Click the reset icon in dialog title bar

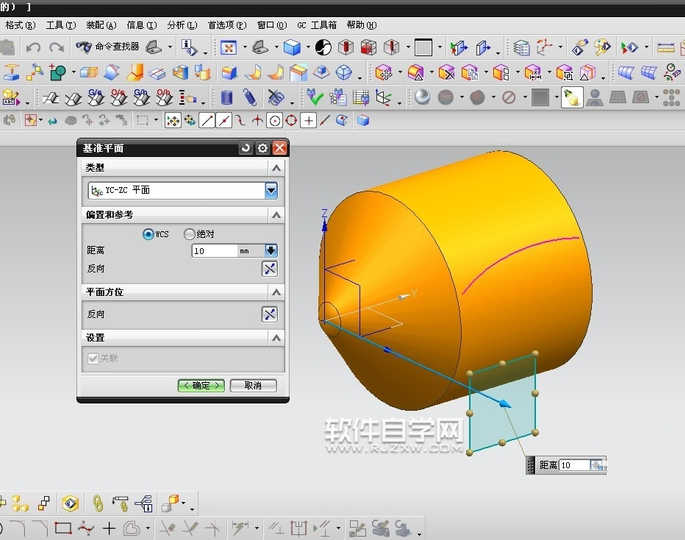(x=246, y=148)
